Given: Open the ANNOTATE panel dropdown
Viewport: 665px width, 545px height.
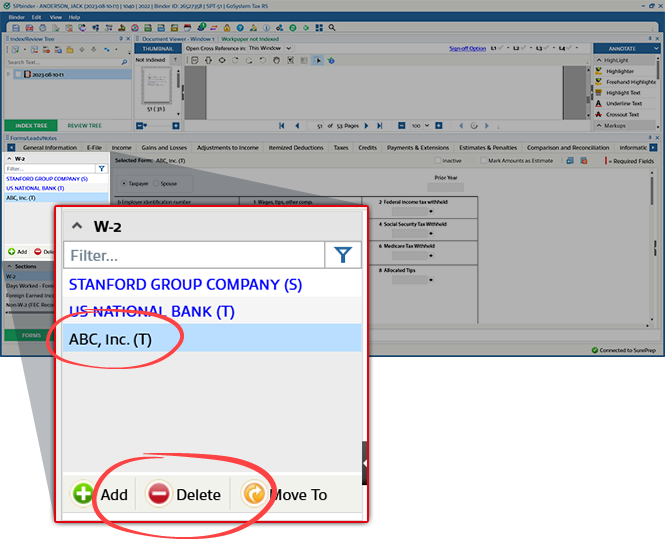Looking at the screenshot, I should coord(656,49).
